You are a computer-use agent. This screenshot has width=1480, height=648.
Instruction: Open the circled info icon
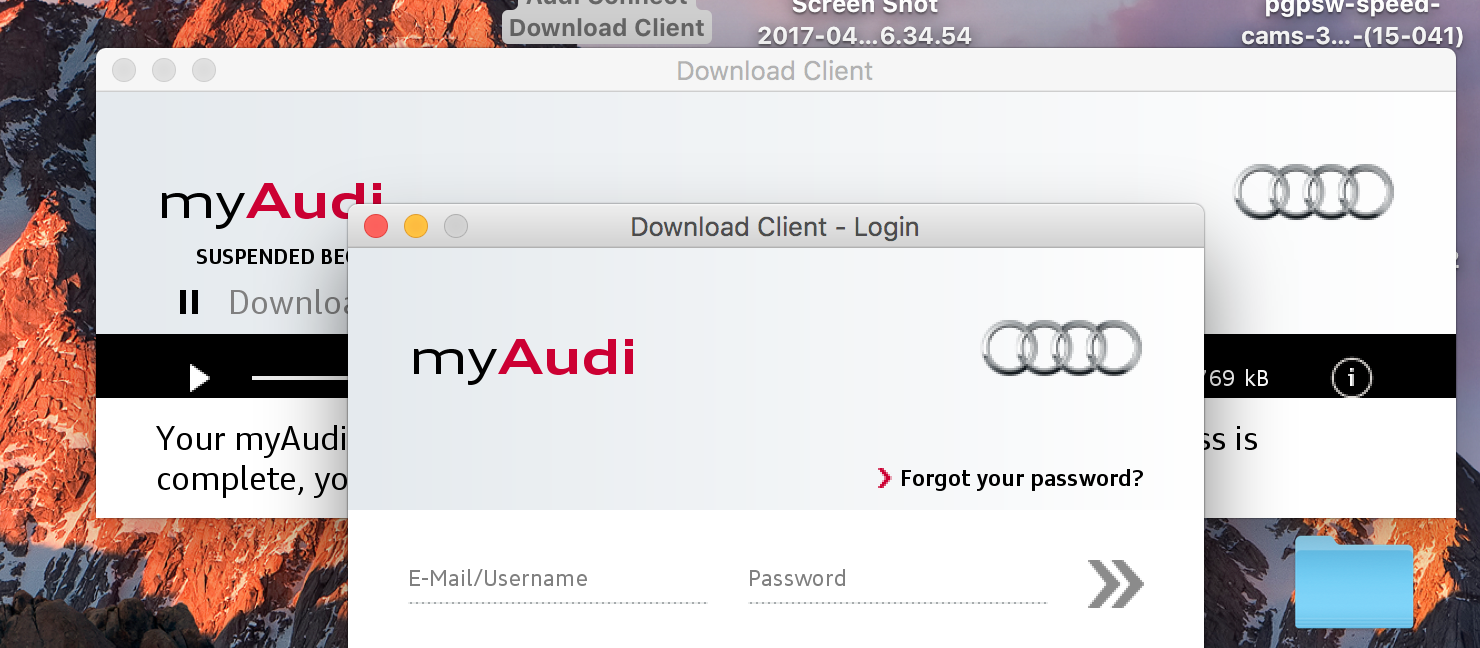click(x=1351, y=378)
